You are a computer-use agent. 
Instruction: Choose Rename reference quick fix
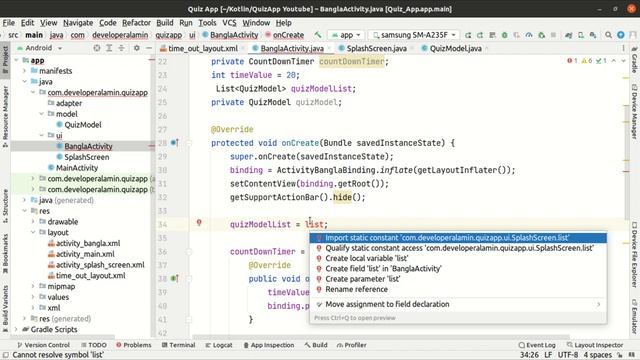[x=458, y=289]
